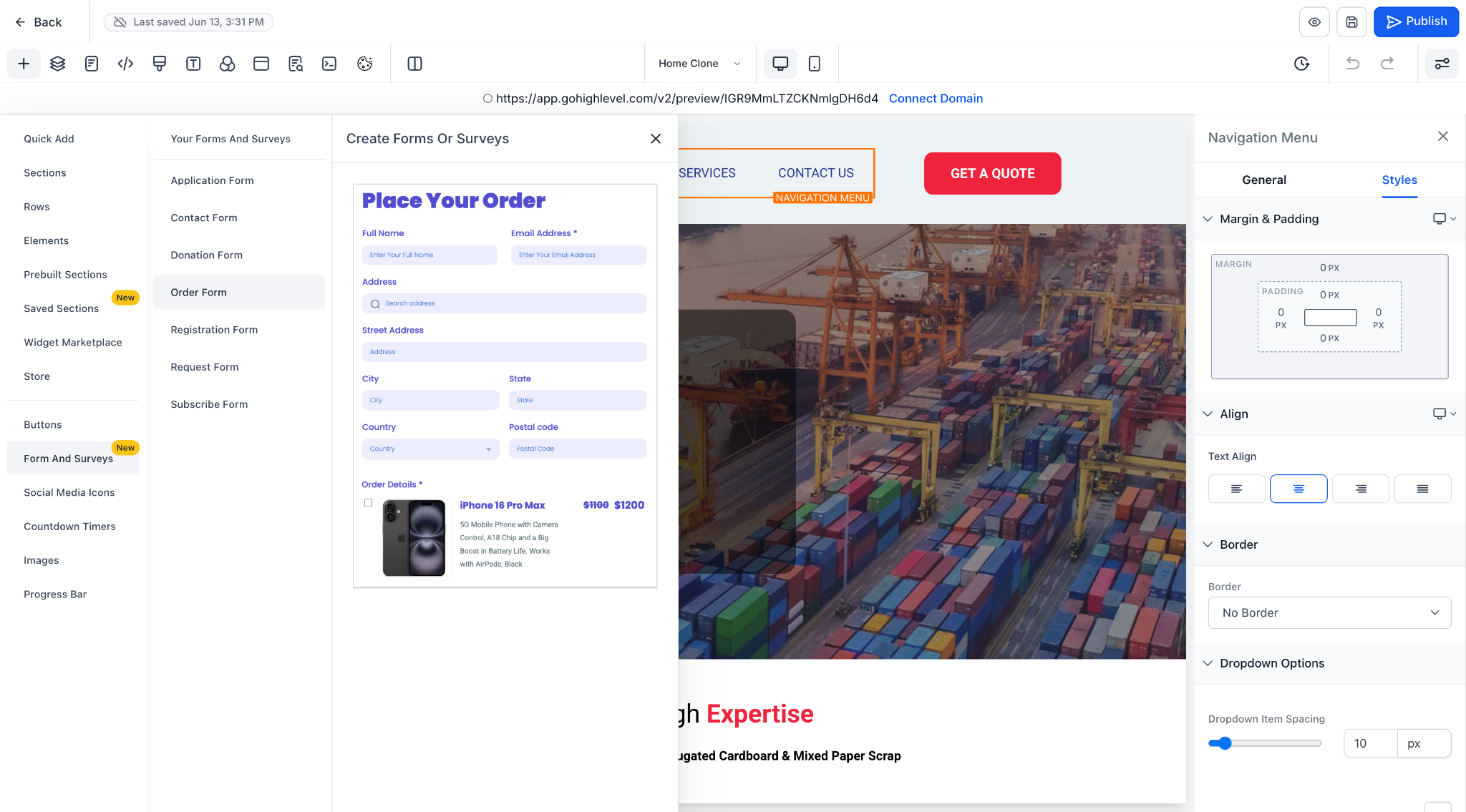Open the layers panel icon
Image resolution: width=1466 pixels, height=812 pixels.
pyautogui.click(x=58, y=64)
